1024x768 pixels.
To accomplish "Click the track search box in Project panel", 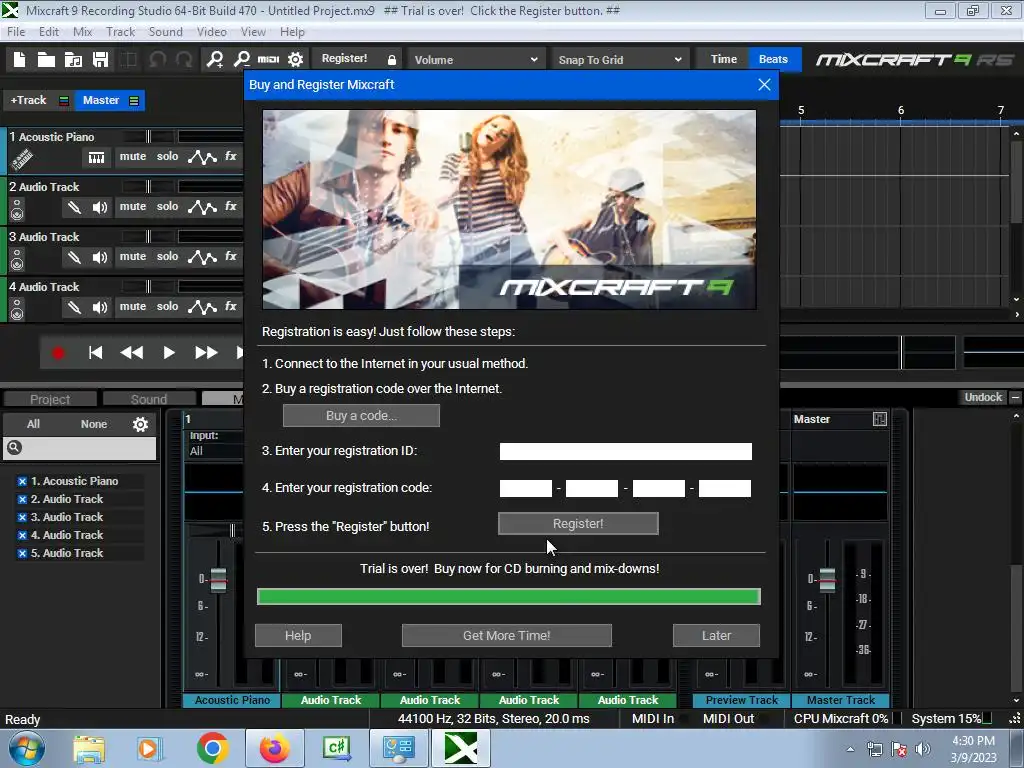I will 80,448.
